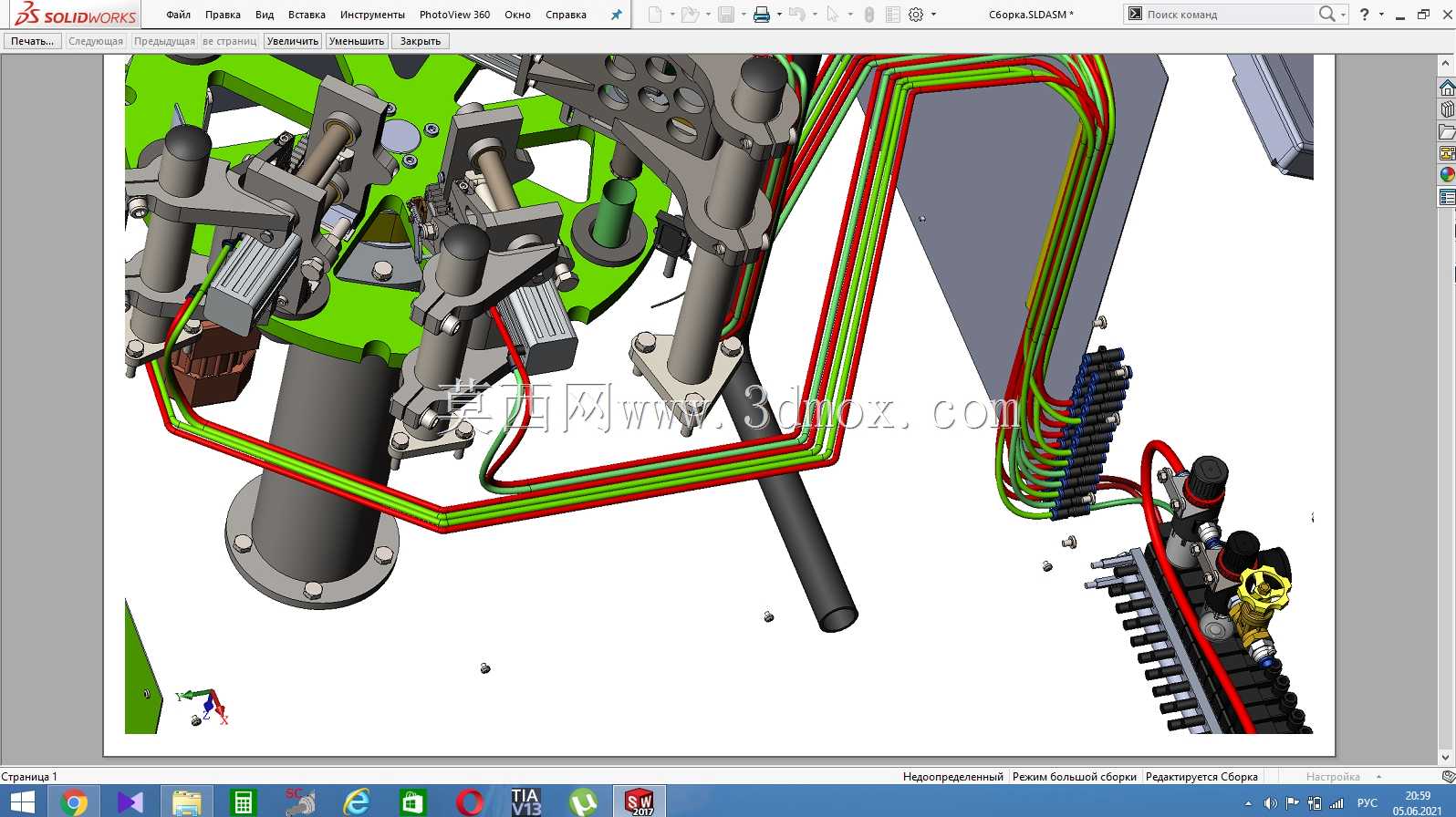Screen dimensions: 1456x817
Task: Click the Windows Start button
Action: pyautogui.click(x=21, y=801)
